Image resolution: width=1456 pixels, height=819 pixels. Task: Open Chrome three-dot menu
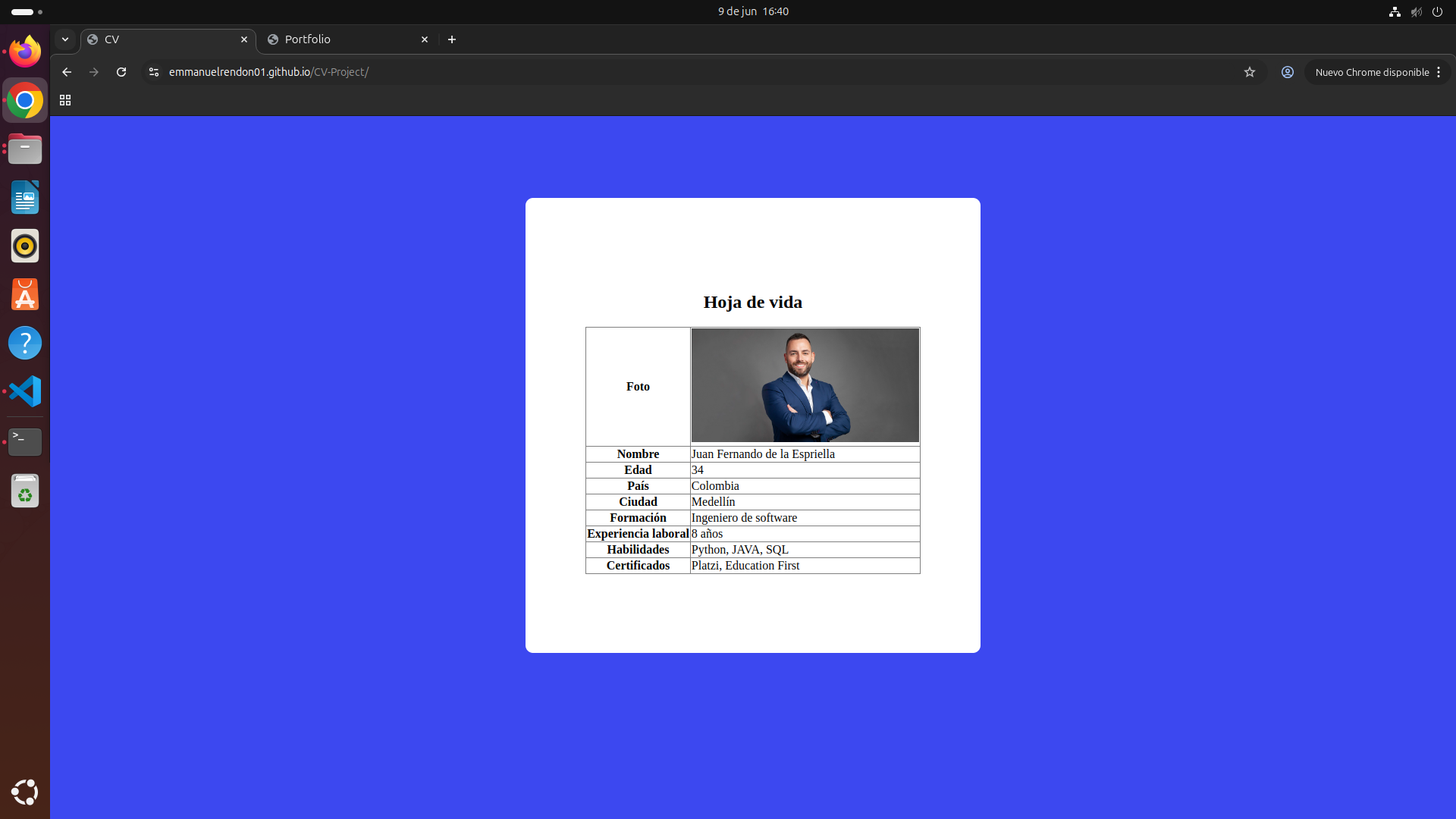(x=1439, y=72)
